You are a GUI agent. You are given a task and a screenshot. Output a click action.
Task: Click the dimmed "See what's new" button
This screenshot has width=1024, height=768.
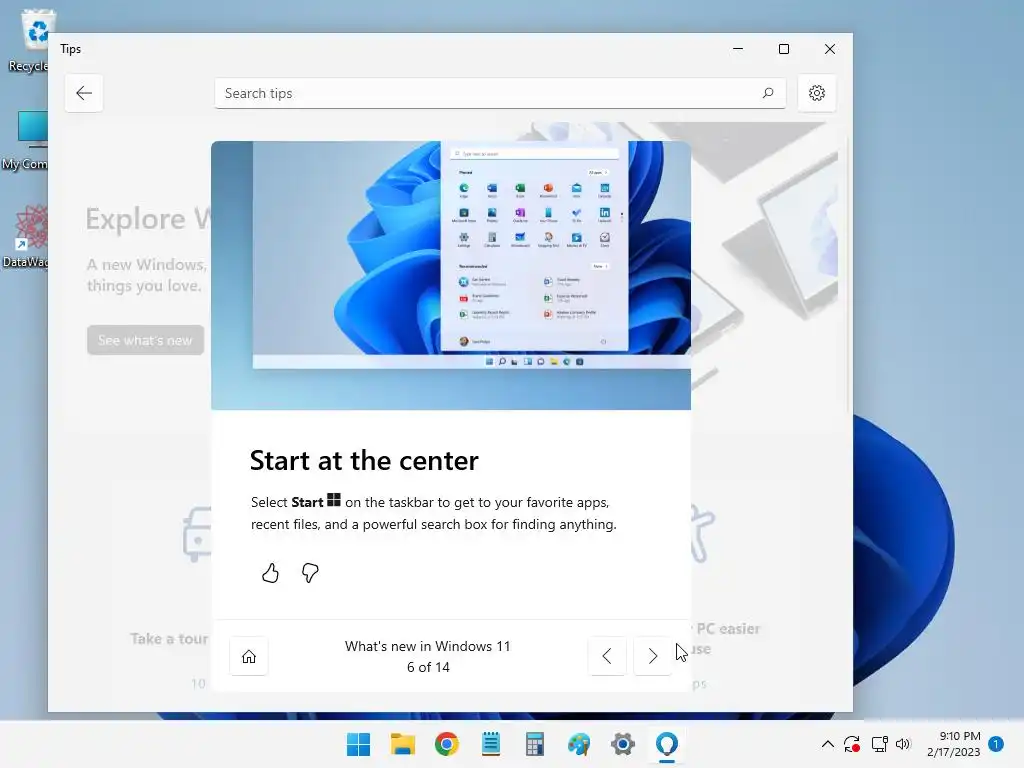click(x=145, y=340)
